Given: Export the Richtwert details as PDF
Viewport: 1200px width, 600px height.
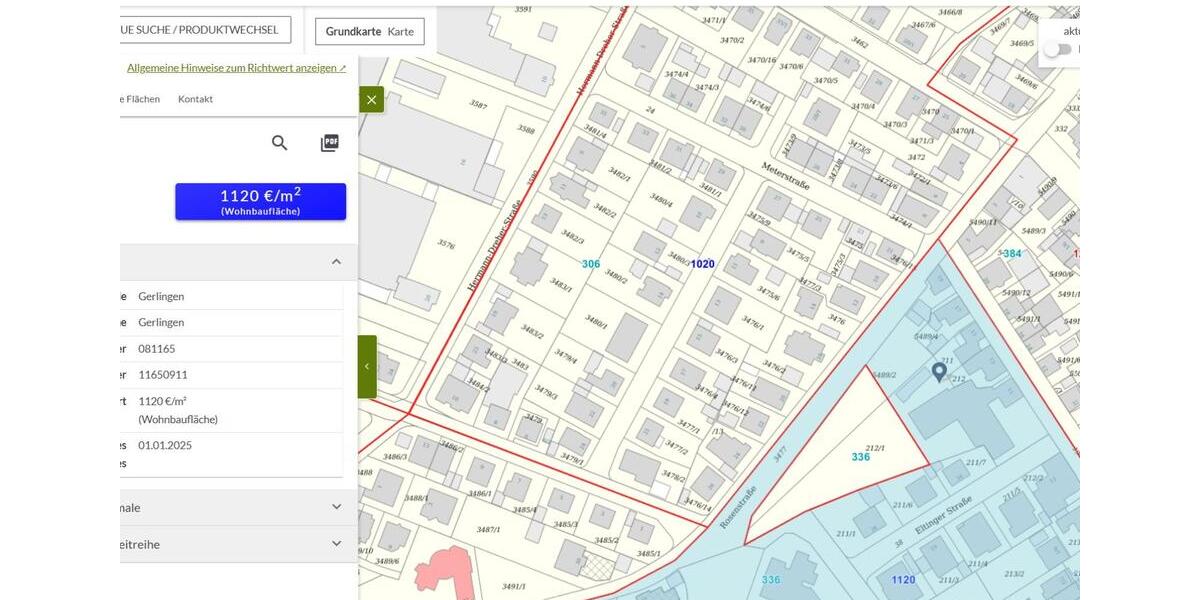Looking at the screenshot, I should click(x=329, y=143).
